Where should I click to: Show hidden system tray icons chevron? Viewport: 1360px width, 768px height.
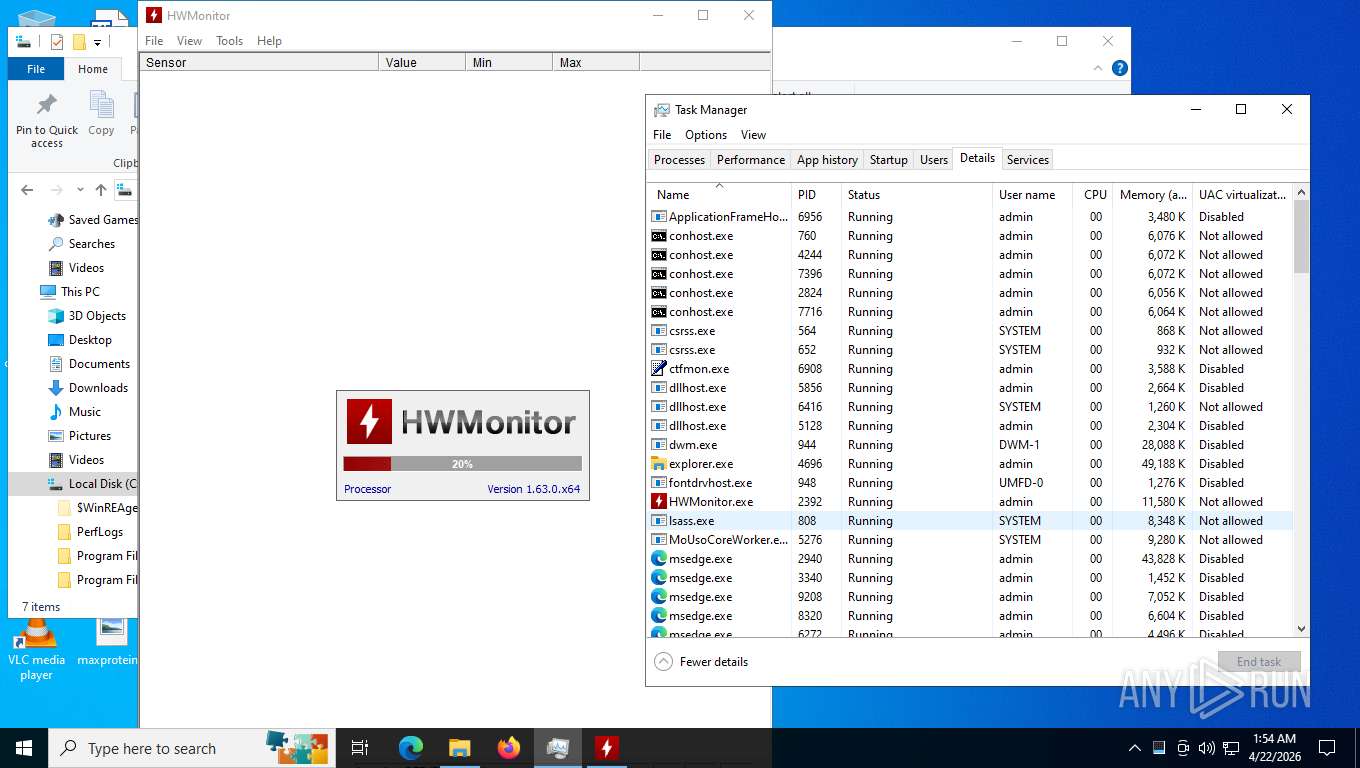(x=1135, y=748)
